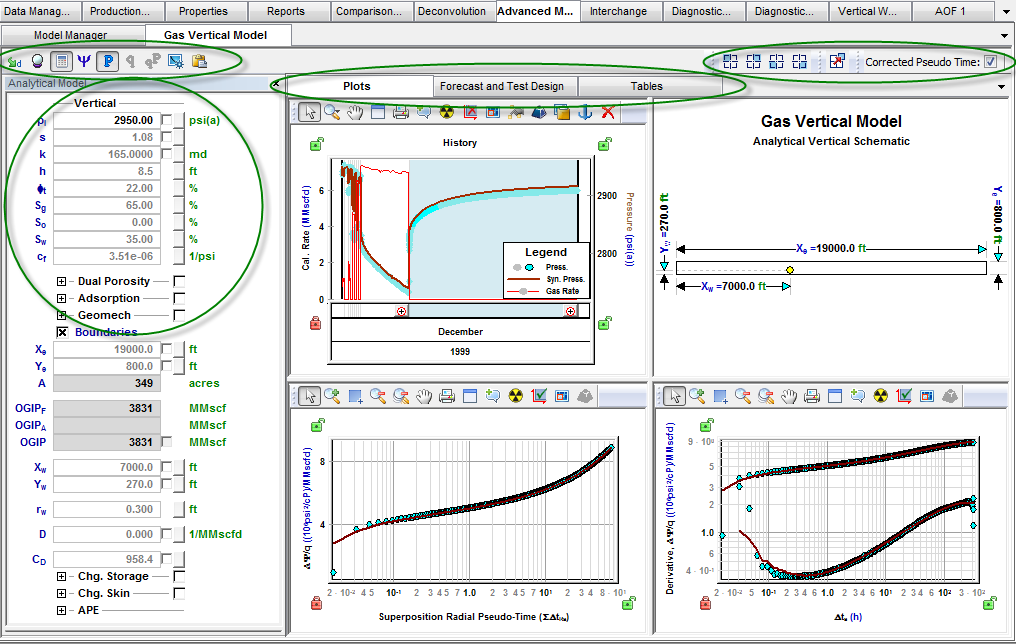Viewport: 1016px width, 644px height.
Task: Expand the Chg. Skin section
Action: 62,593
